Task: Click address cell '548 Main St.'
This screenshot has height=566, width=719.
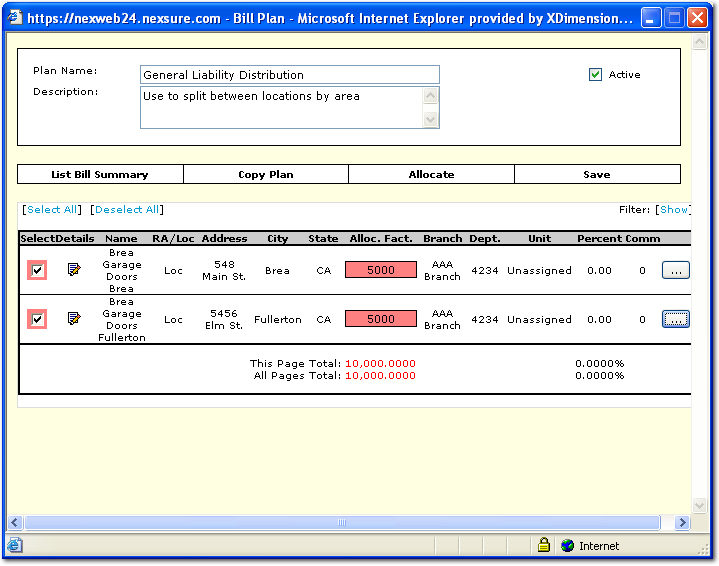Action: [224, 270]
